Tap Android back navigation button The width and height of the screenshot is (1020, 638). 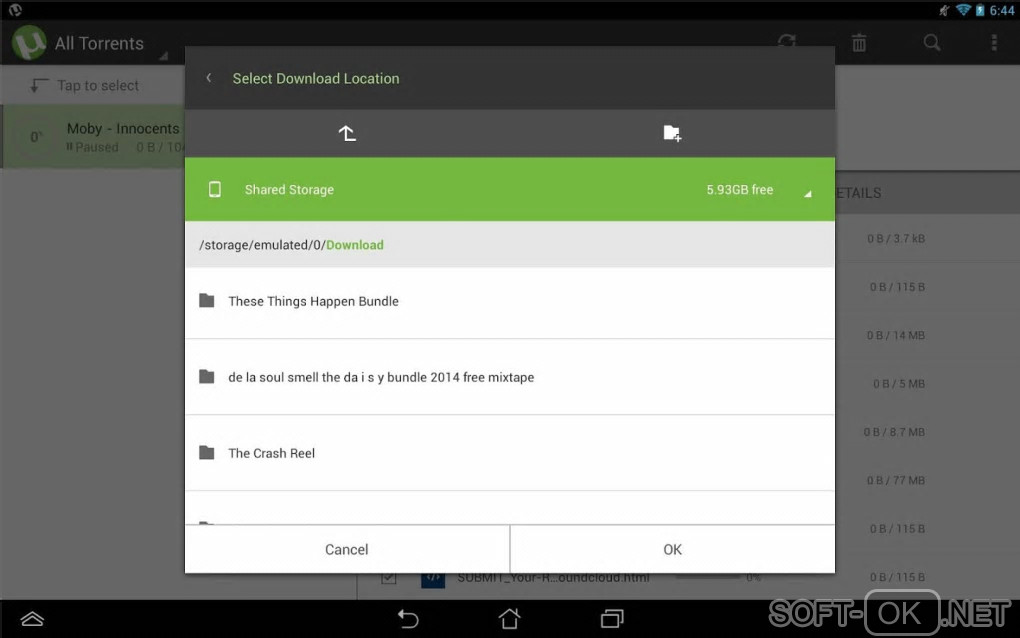coord(408,618)
